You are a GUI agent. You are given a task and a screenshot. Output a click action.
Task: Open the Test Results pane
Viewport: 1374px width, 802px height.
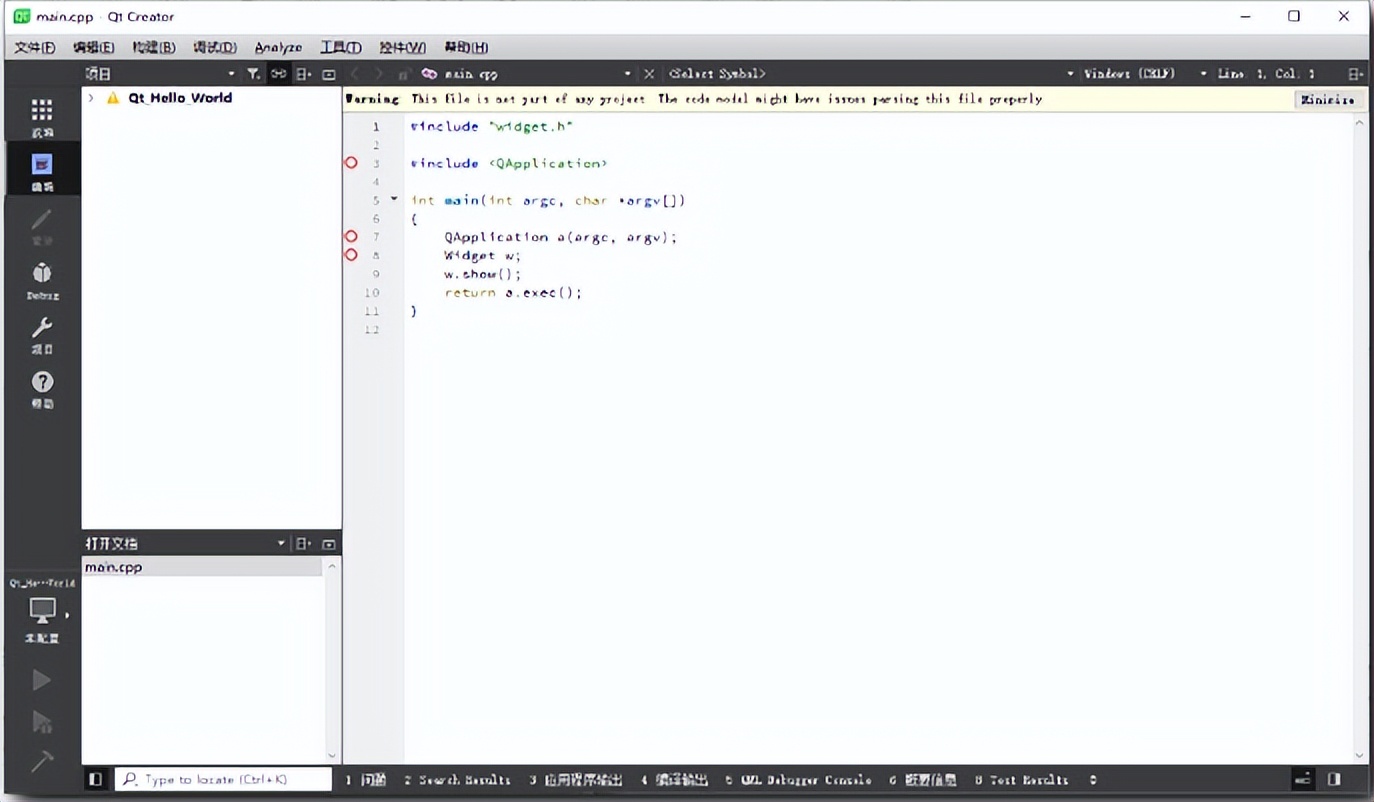coord(1021,780)
